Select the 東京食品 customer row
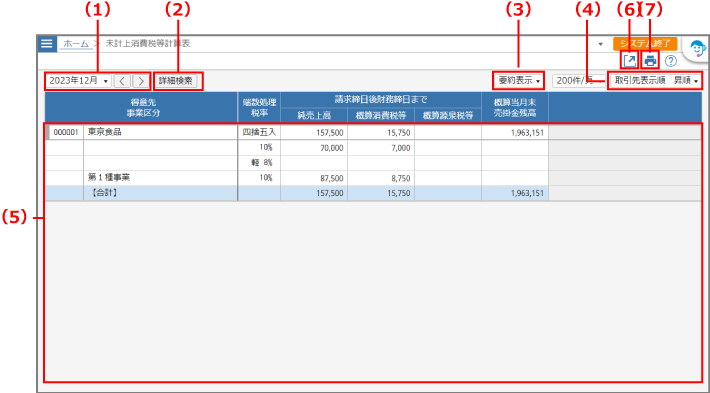 (373, 133)
